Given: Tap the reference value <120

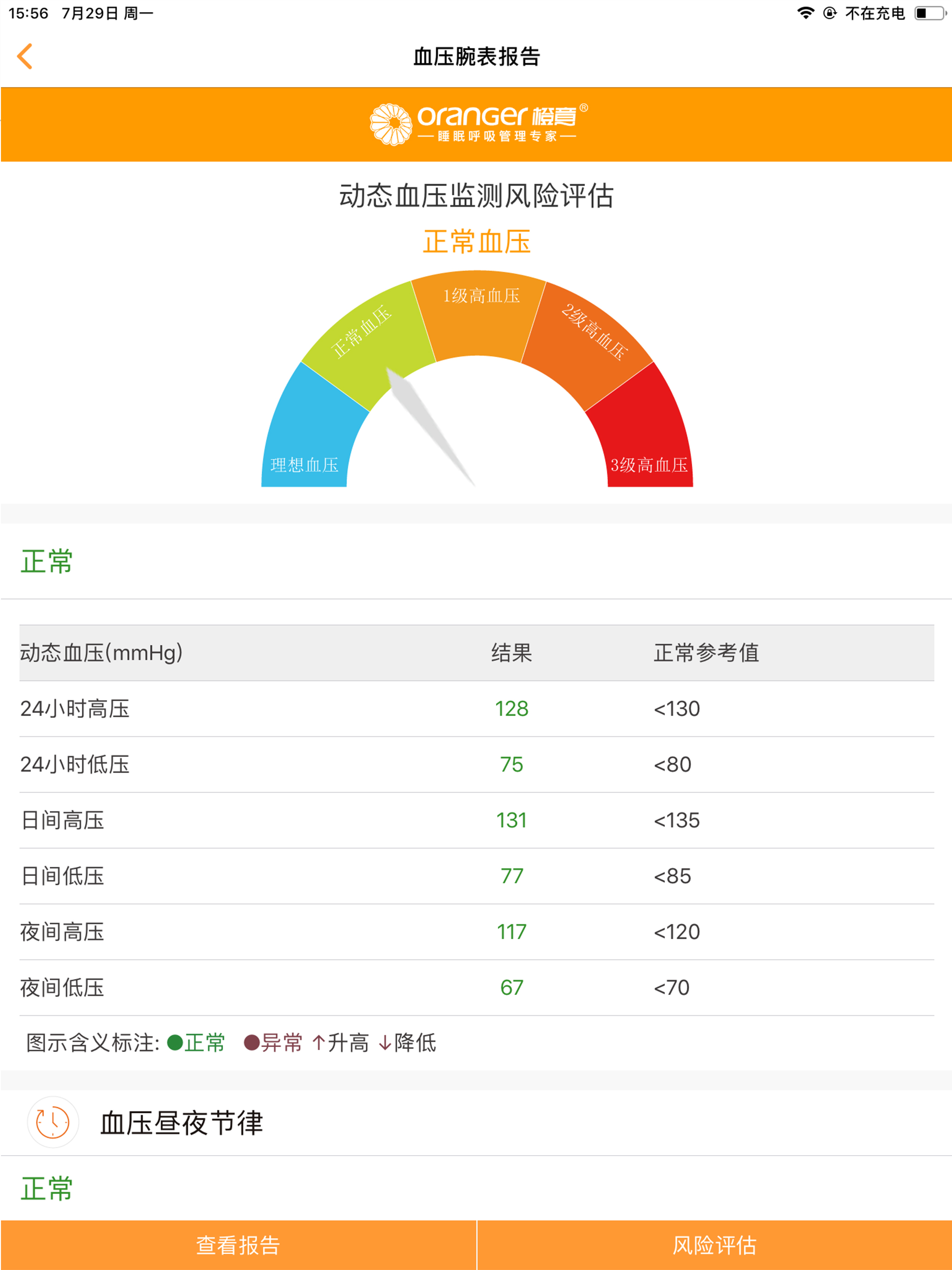Looking at the screenshot, I should tap(677, 931).
